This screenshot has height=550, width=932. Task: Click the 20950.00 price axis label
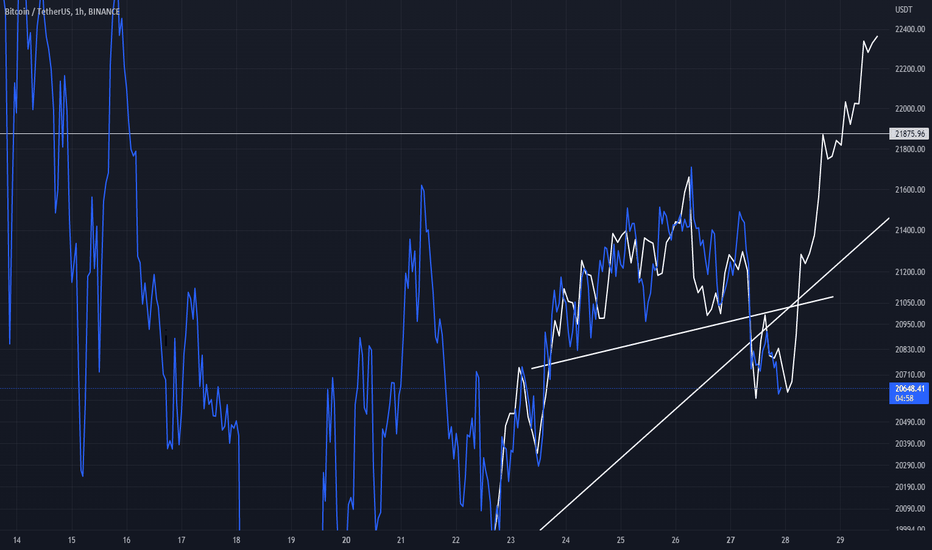910,324
